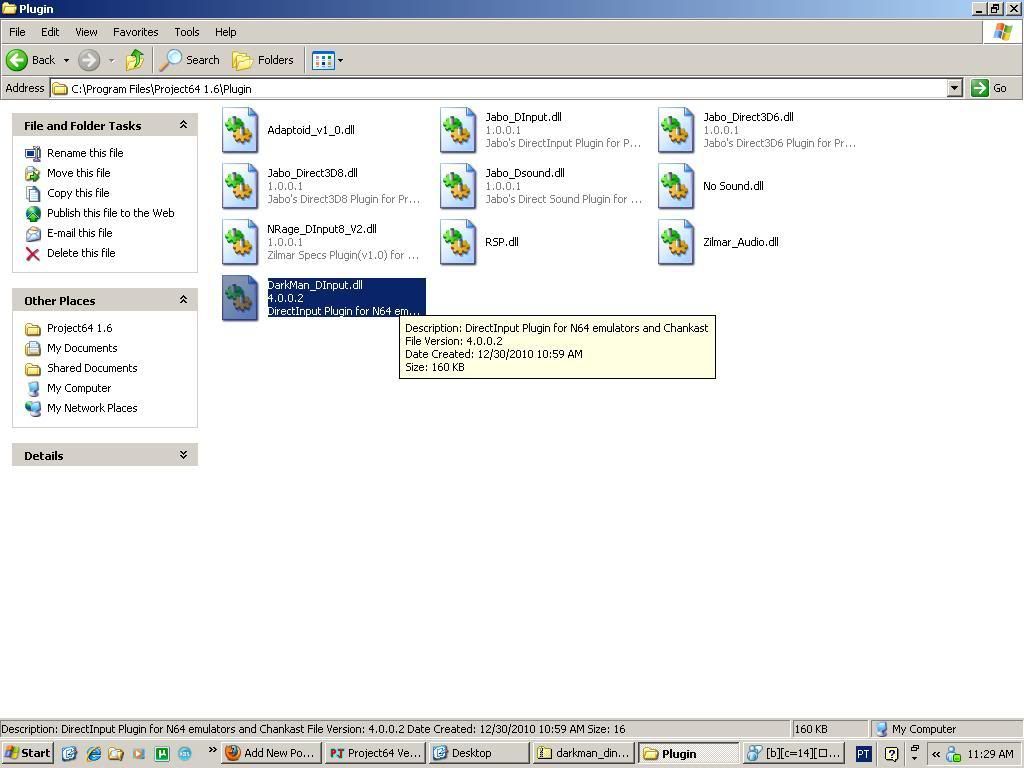
Task: Collapse the File and Folder Tasks panel
Action: coord(183,125)
